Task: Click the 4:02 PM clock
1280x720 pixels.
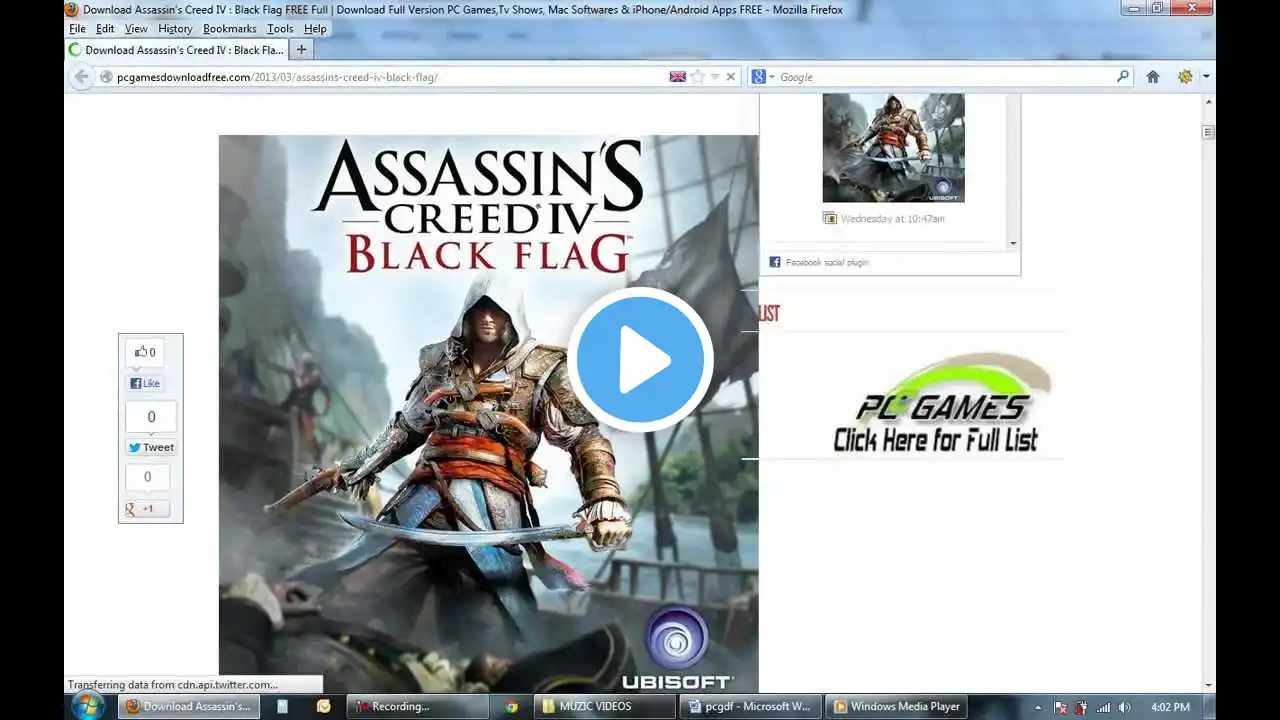Action: click(x=1169, y=707)
